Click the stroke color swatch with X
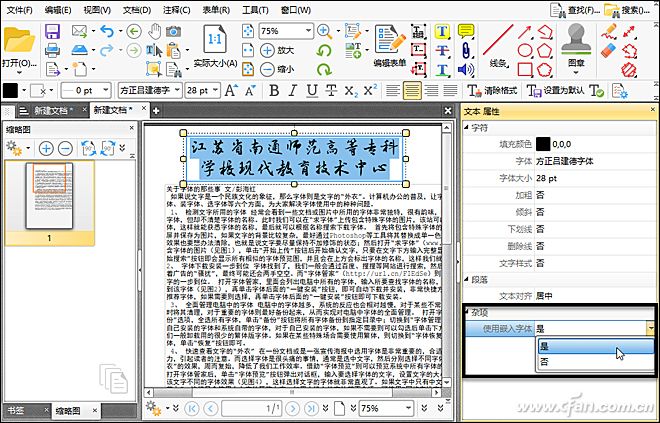The height and width of the screenshot is (423, 660). [38, 90]
